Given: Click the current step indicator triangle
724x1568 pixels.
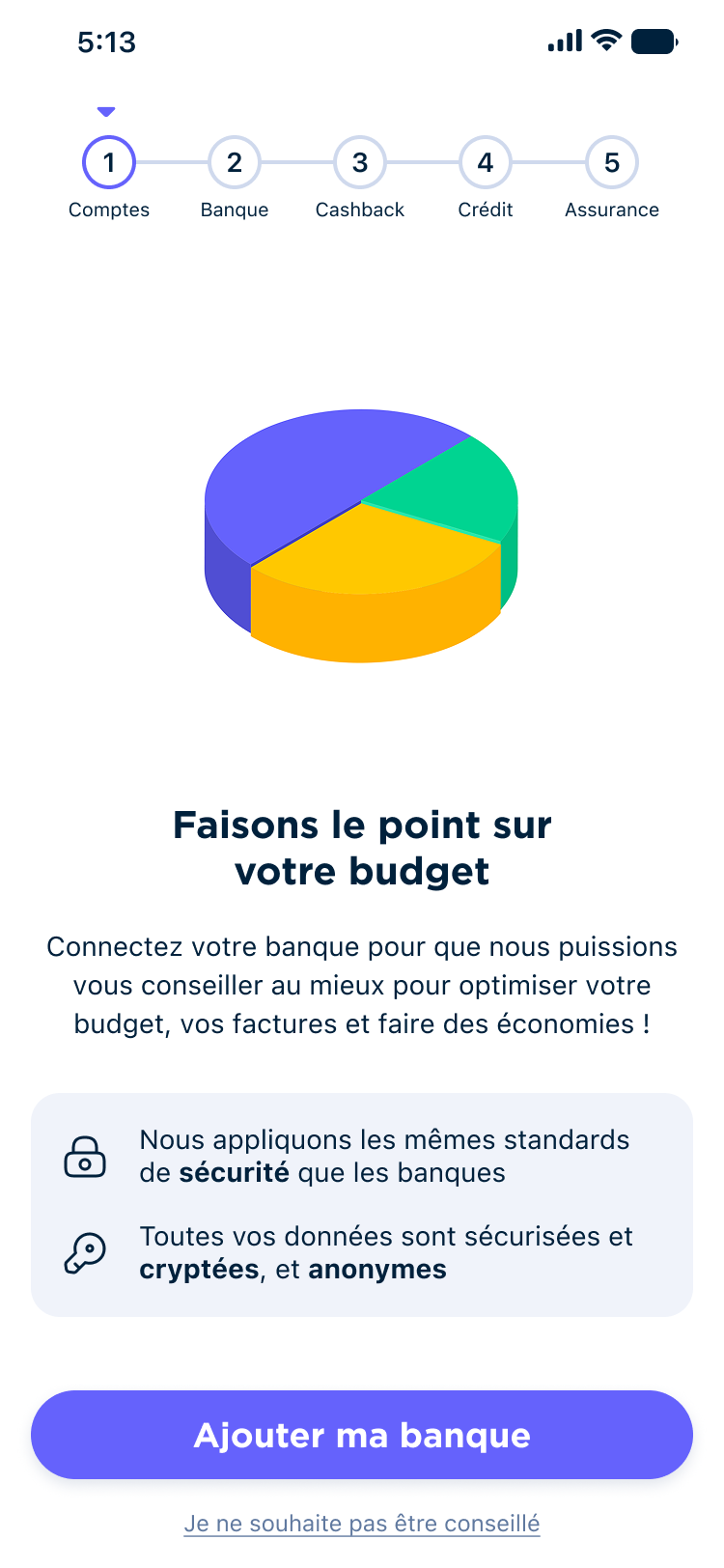Looking at the screenshot, I should pyautogui.click(x=106, y=112).
